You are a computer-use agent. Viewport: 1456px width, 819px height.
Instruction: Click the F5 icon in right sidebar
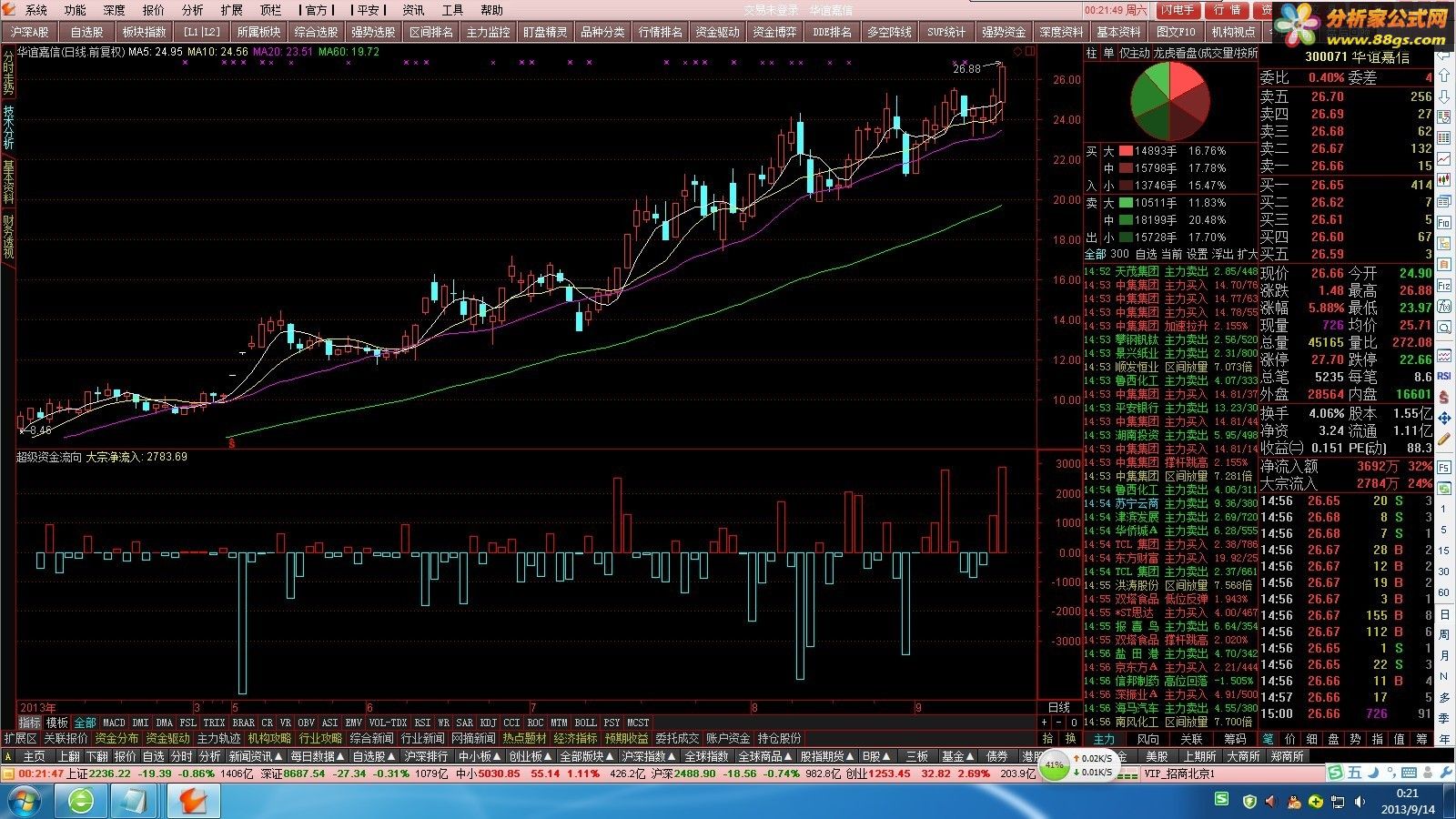click(x=1444, y=467)
